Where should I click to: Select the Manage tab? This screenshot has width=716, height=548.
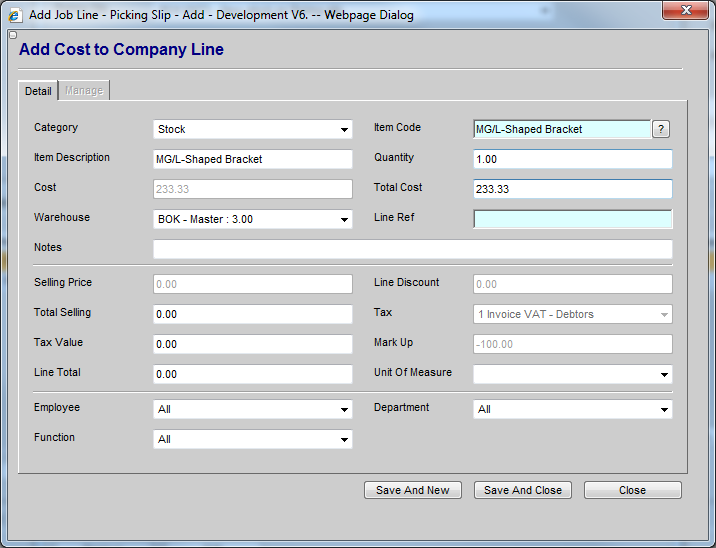click(84, 91)
